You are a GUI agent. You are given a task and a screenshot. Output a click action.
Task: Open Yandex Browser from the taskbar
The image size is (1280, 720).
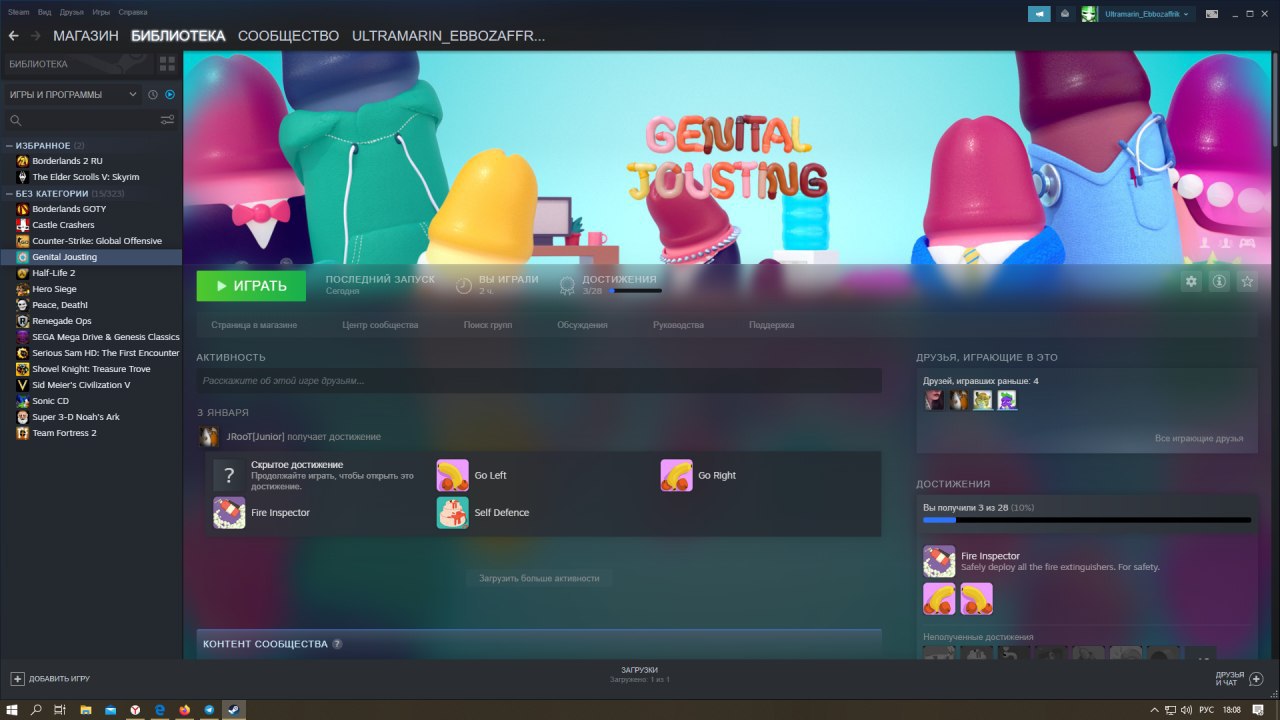pos(135,709)
